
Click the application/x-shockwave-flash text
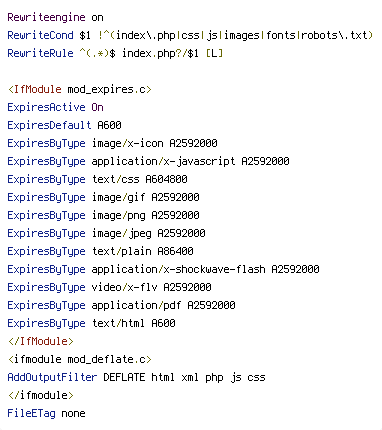coord(179,269)
